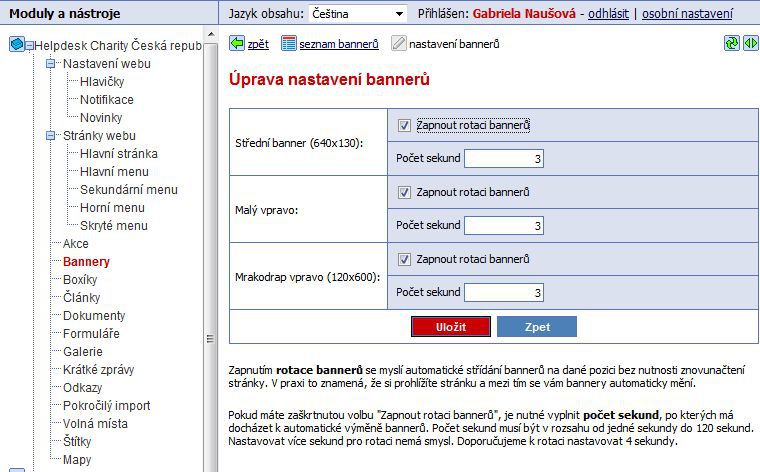Select Bannery module in the tree
The image size is (760, 472).
pos(86,262)
